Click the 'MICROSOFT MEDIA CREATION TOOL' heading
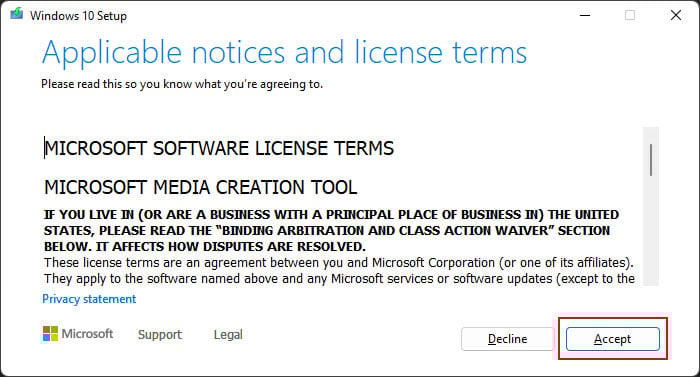700x377 pixels. pos(200,187)
